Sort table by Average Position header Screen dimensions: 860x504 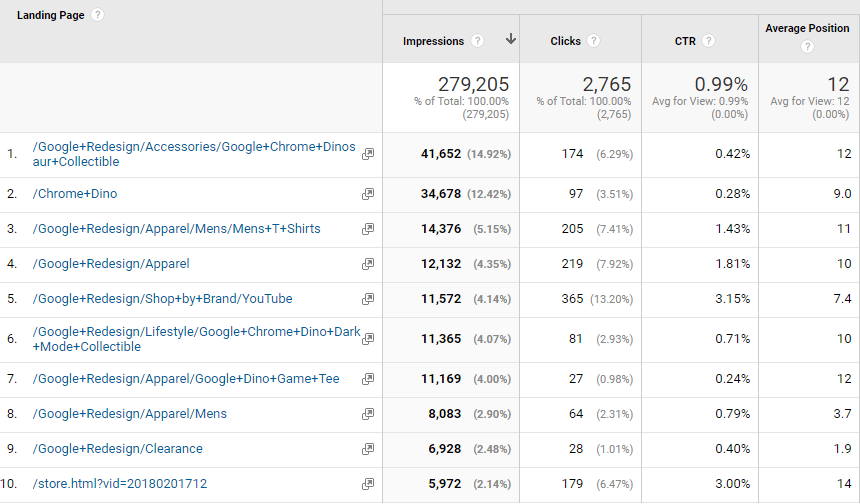coord(807,29)
